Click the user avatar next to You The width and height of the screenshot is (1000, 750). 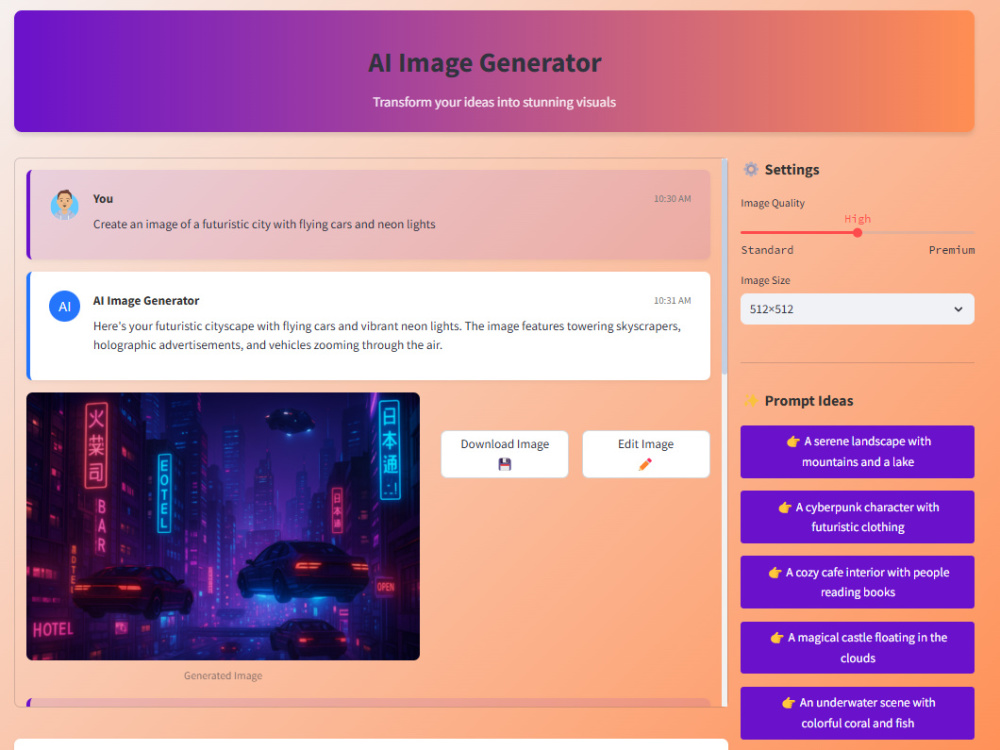pyautogui.click(x=64, y=205)
